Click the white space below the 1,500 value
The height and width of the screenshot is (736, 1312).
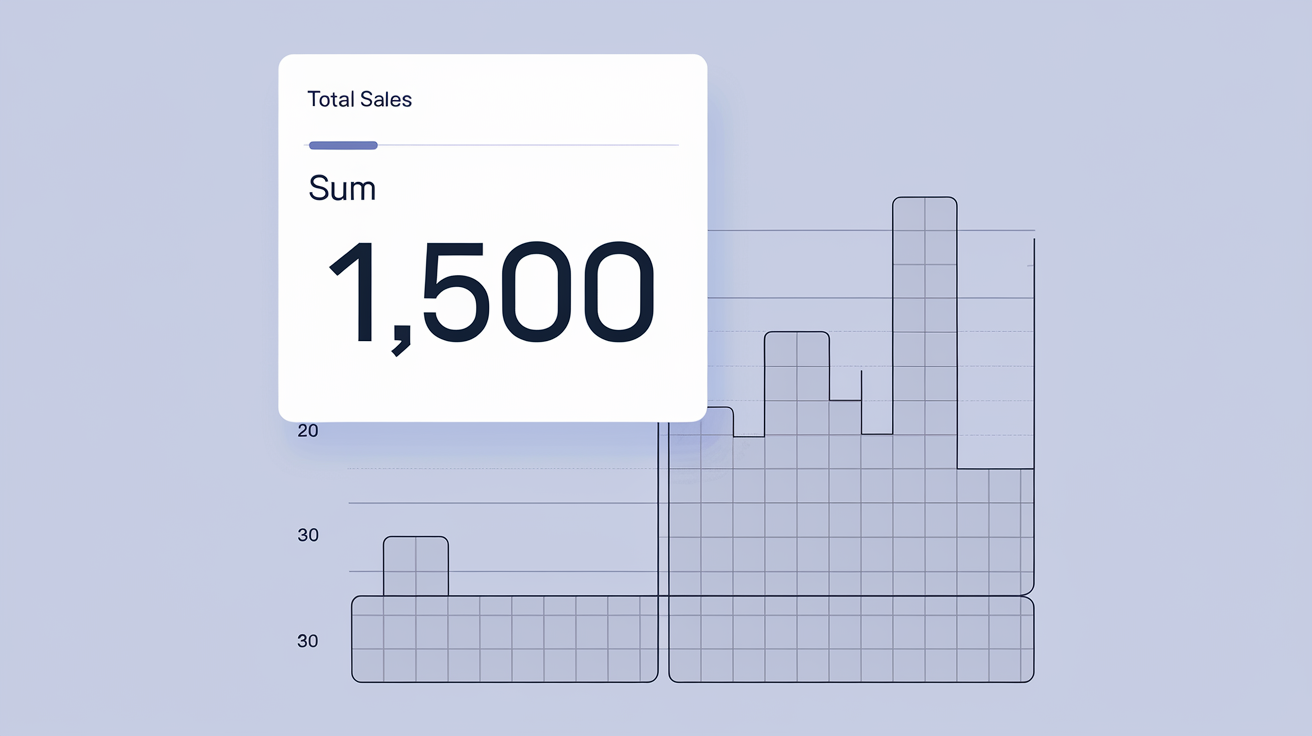(491, 390)
